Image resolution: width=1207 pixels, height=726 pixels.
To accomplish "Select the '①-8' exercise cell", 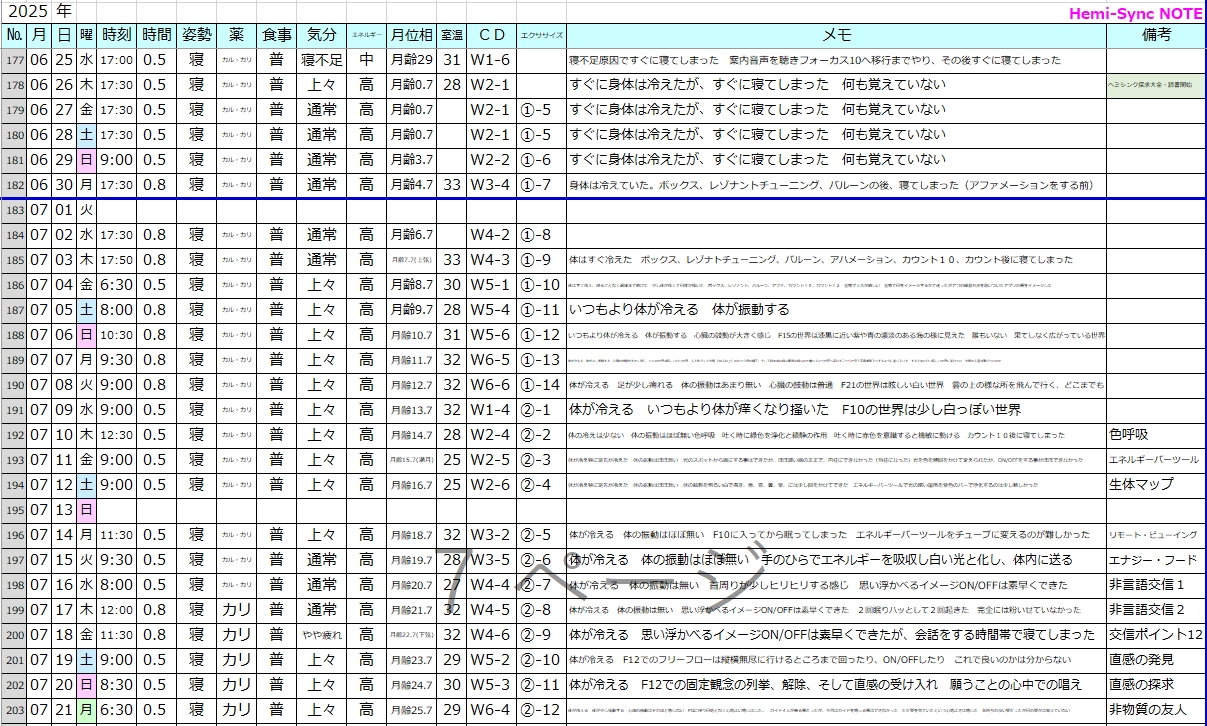I will coord(541,235).
